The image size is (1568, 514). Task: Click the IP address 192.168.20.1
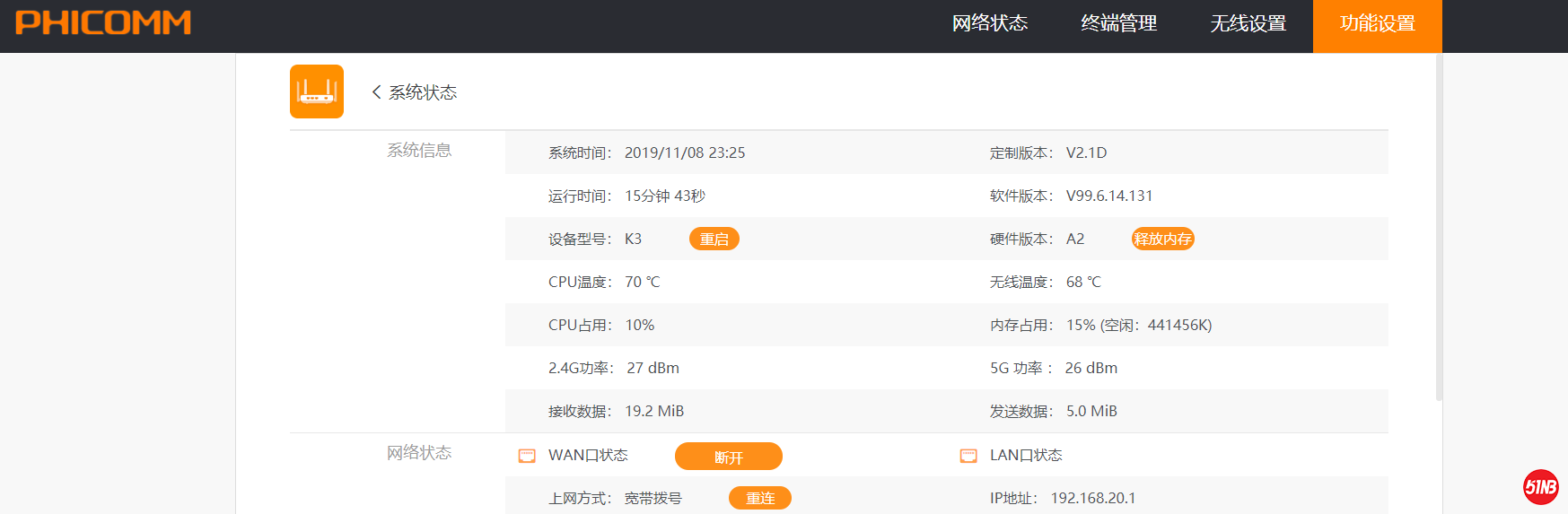point(1092,498)
